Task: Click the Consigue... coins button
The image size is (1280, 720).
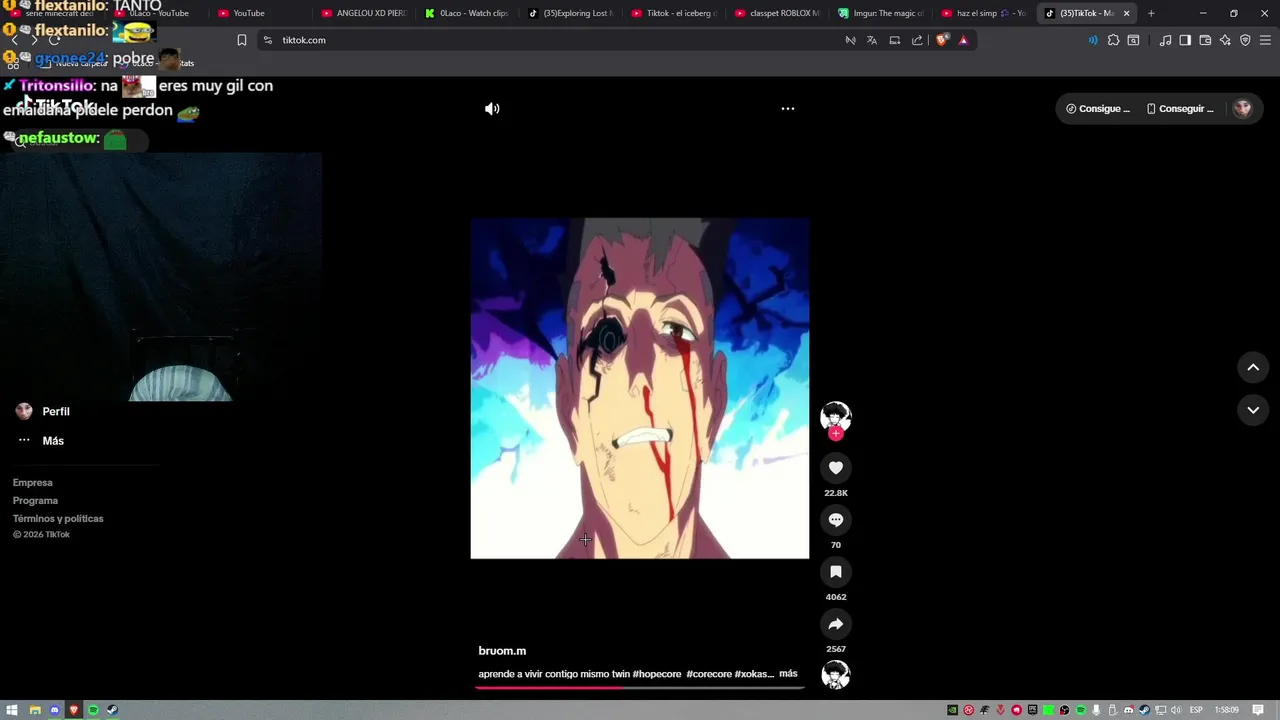Action: pos(1098,108)
